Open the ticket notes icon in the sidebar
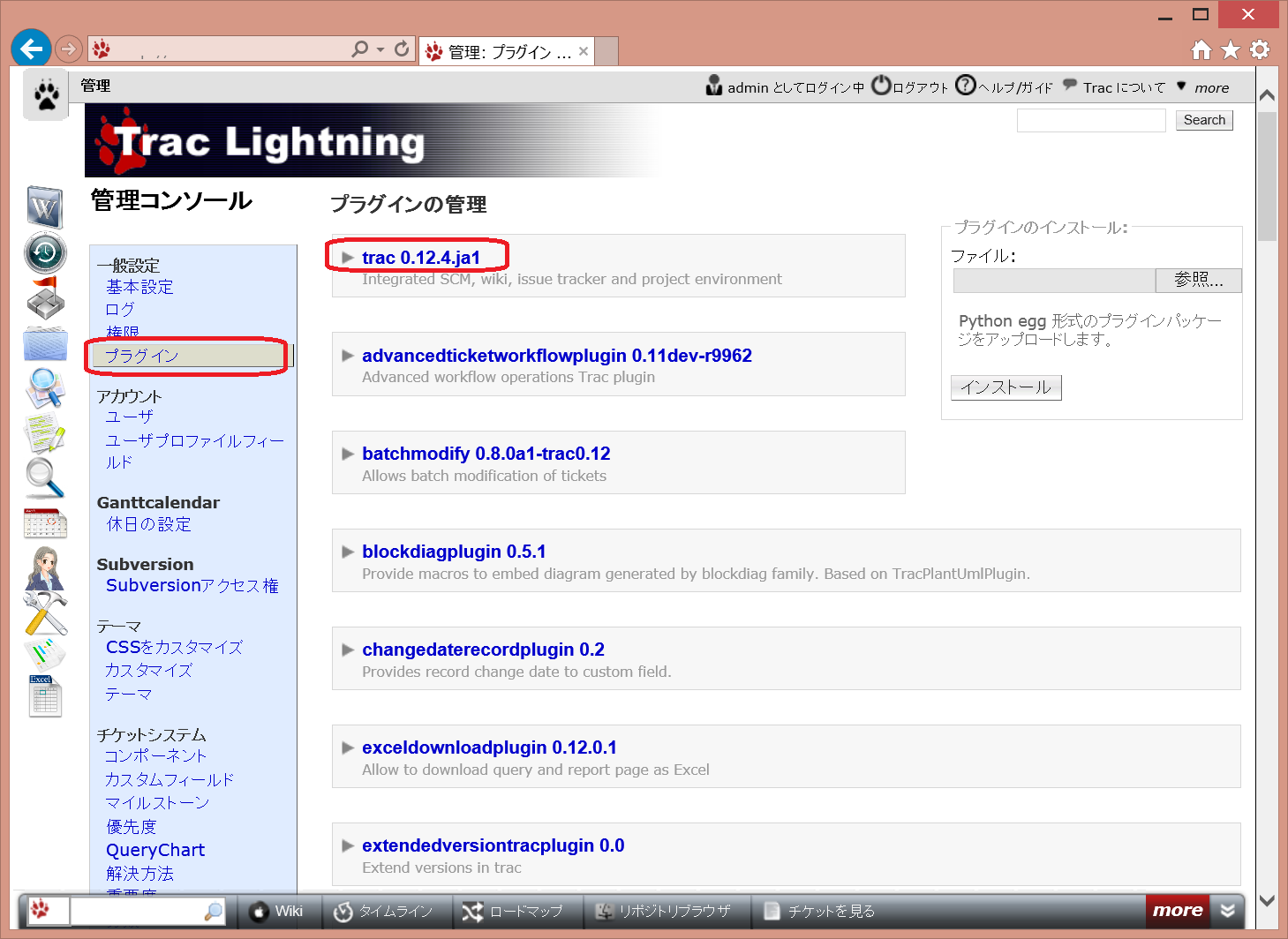Viewport: 1288px width, 939px height. [45, 432]
